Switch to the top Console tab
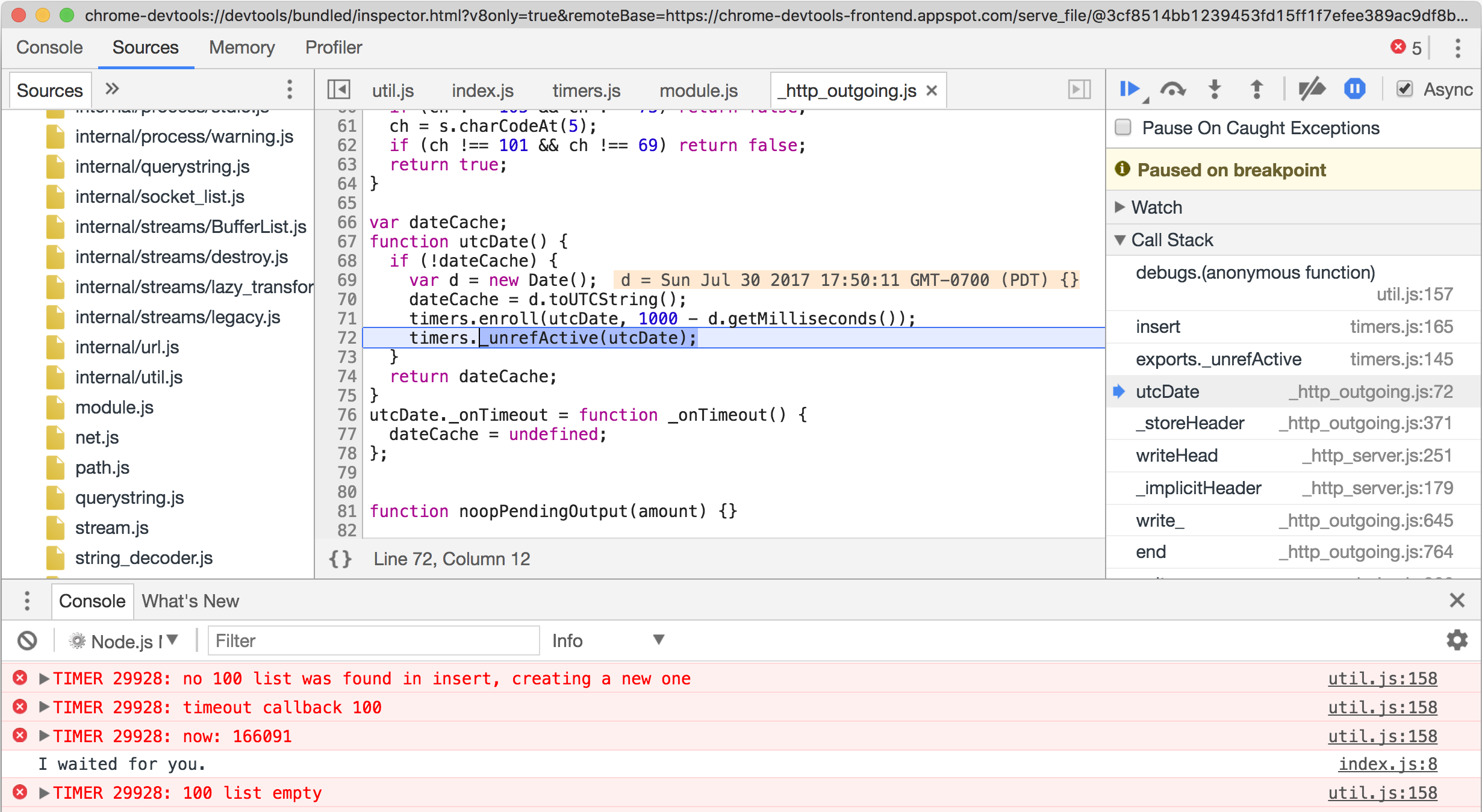This screenshot has width=1482, height=812. 49,48
